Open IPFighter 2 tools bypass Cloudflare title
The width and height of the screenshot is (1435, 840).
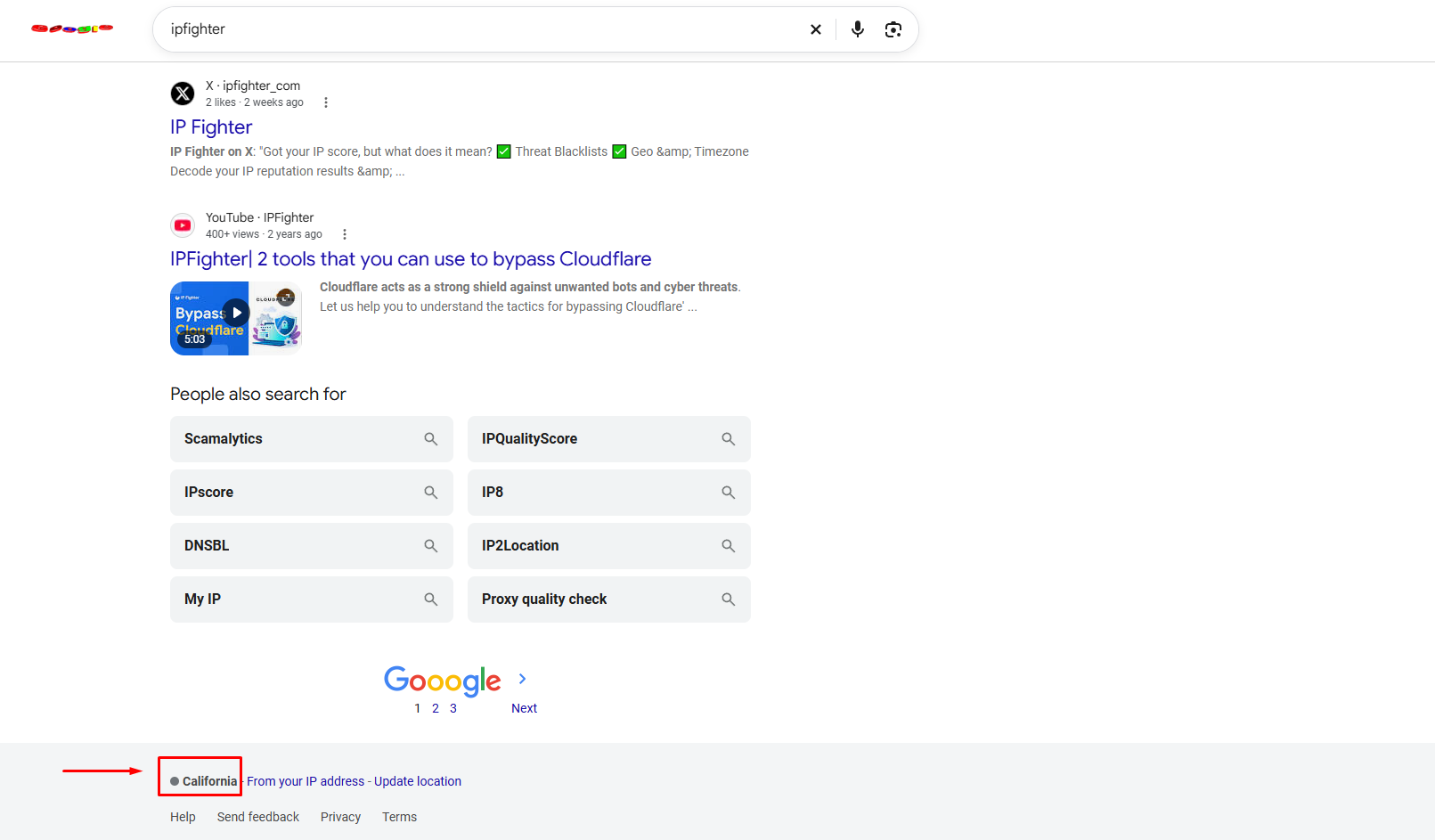411,259
